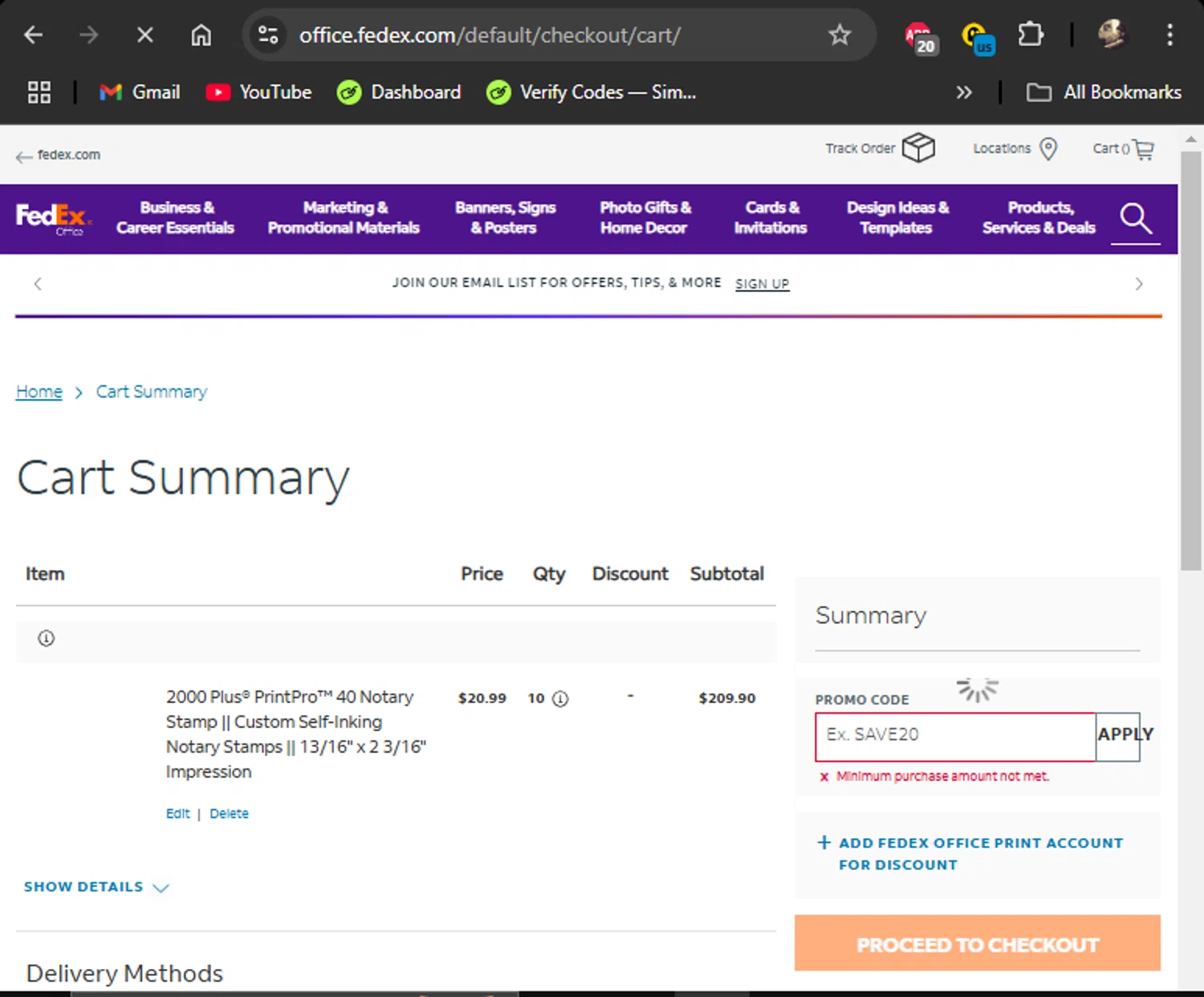Expand SHOW DETAILS for the cart item

[96, 887]
